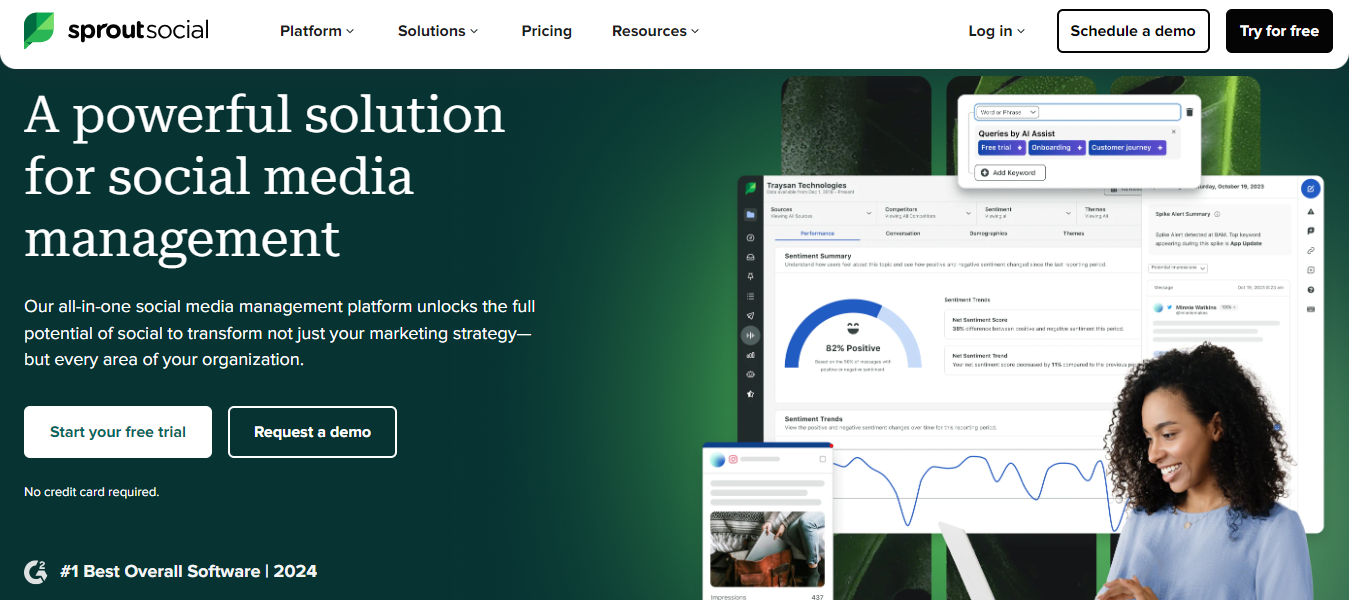Open the paper plane publishing icon
The width and height of the screenshot is (1349, 600).
[750, 315]
